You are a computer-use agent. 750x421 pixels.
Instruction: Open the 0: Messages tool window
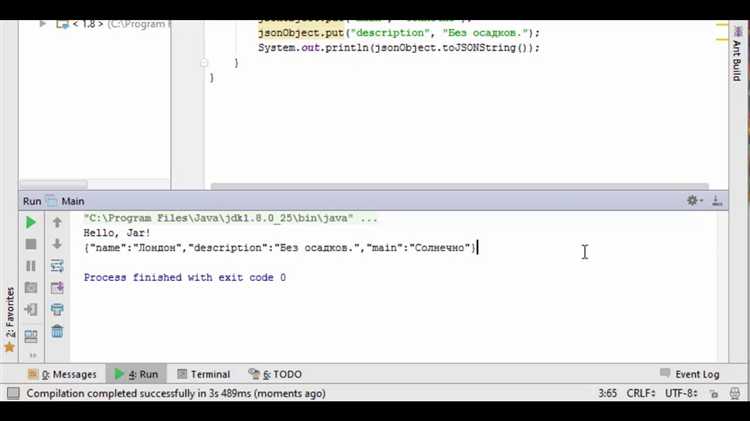tap(62, 375)
